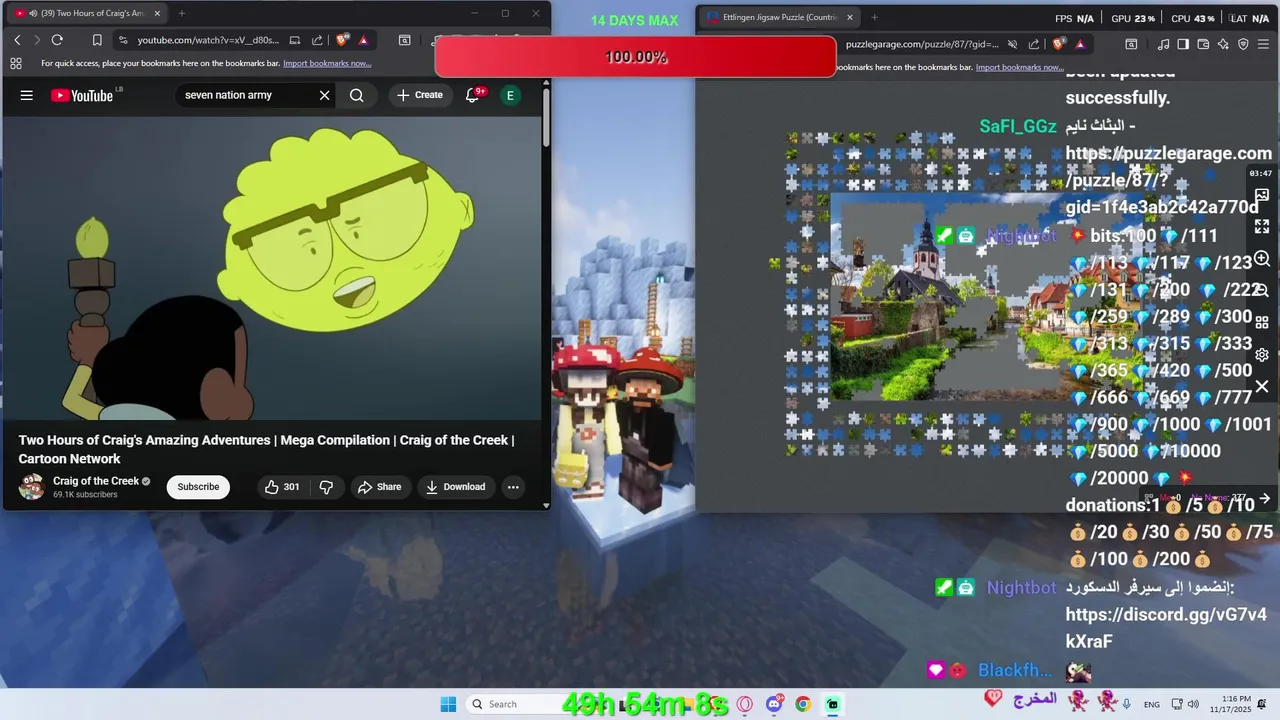Open tab search icon in puzzle window
Viewport: 1280px width, 720px height.
[x=1131, y=44]
